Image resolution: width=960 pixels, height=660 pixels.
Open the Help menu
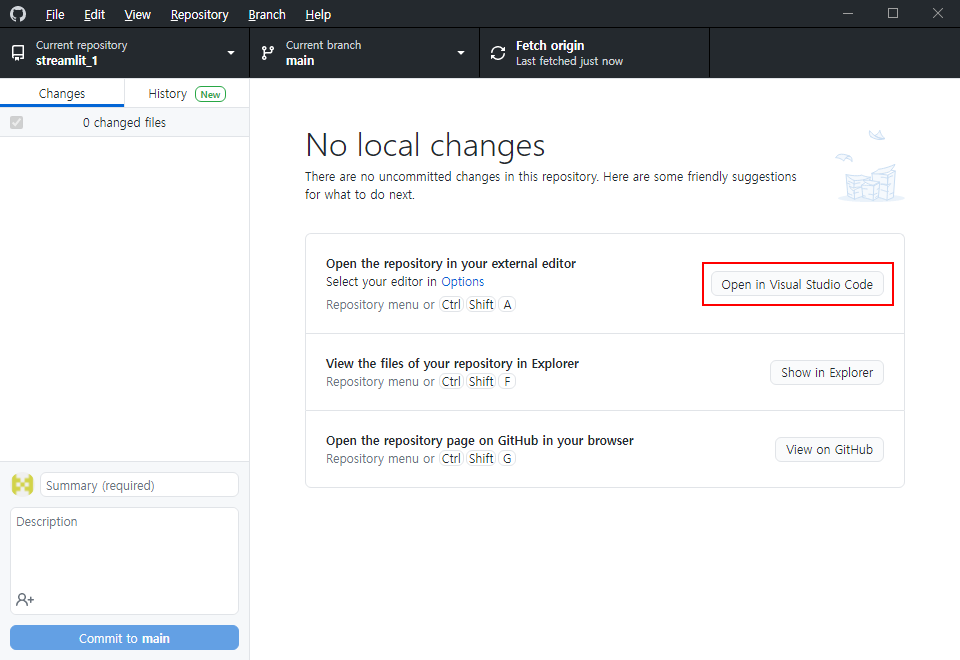tap(318, 14)
